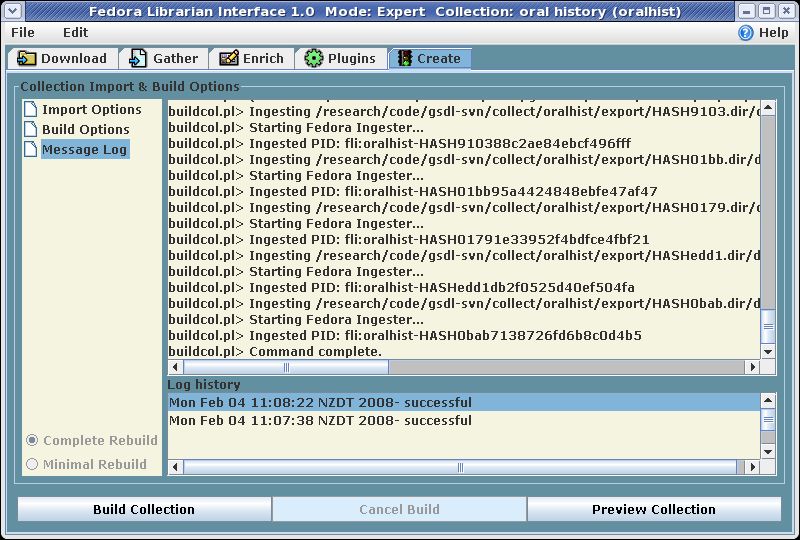Viewport: 800px width, 540px height.
Task: Click the message log vertical scrollbar thumb
Action: click(768, 327)
